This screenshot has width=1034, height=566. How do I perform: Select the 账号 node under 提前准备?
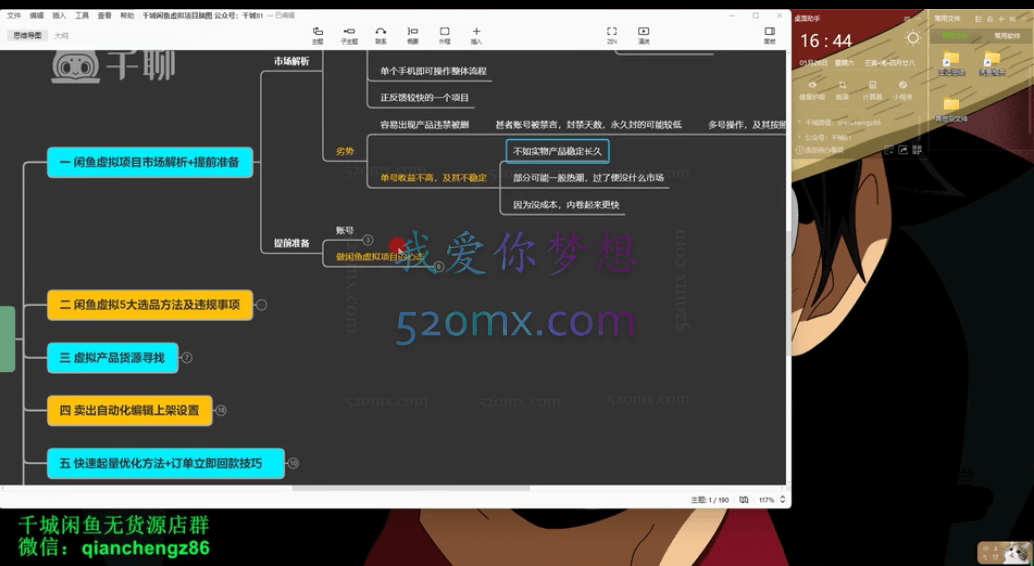[345, 230]
